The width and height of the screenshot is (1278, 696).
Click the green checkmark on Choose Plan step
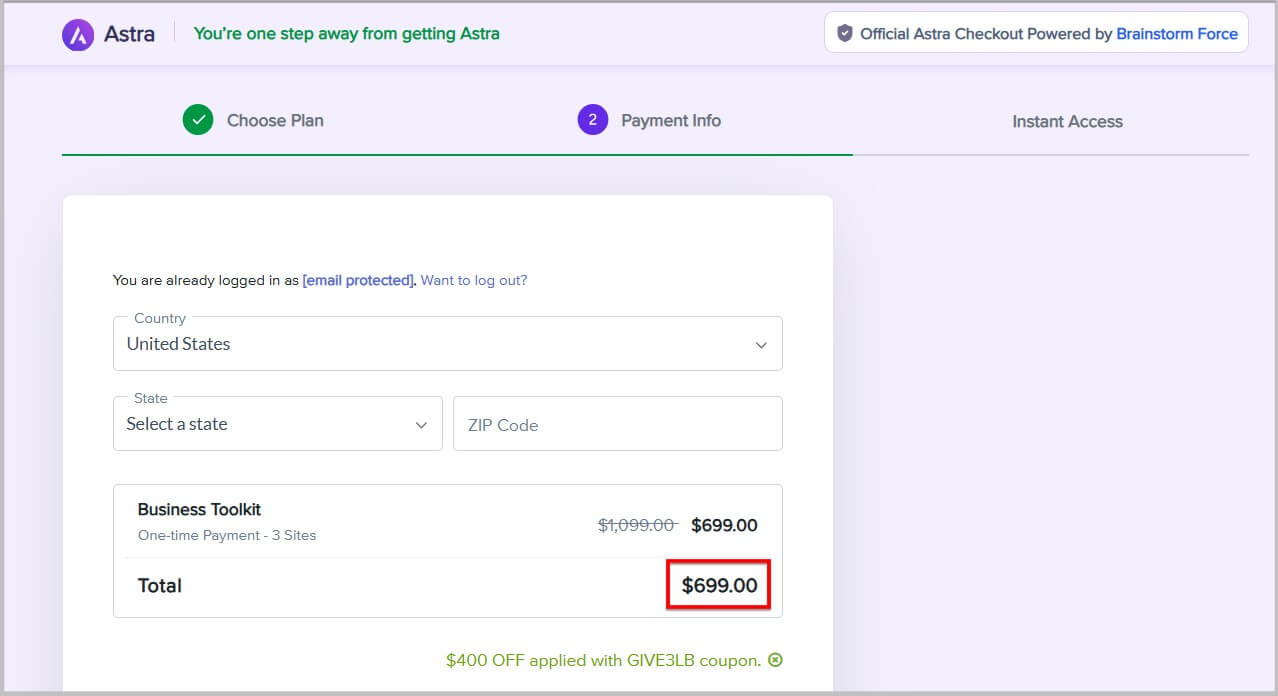[x=197, y=119]
